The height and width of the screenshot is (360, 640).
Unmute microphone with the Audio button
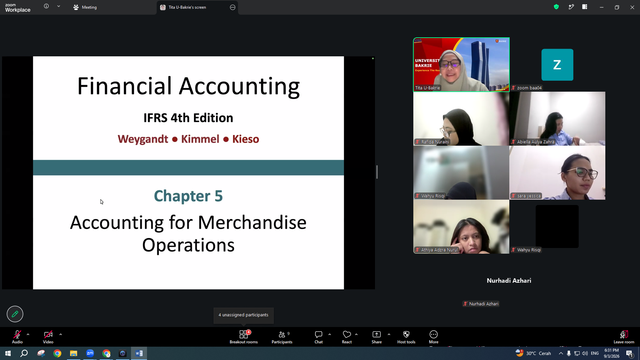tap(17, 337)
